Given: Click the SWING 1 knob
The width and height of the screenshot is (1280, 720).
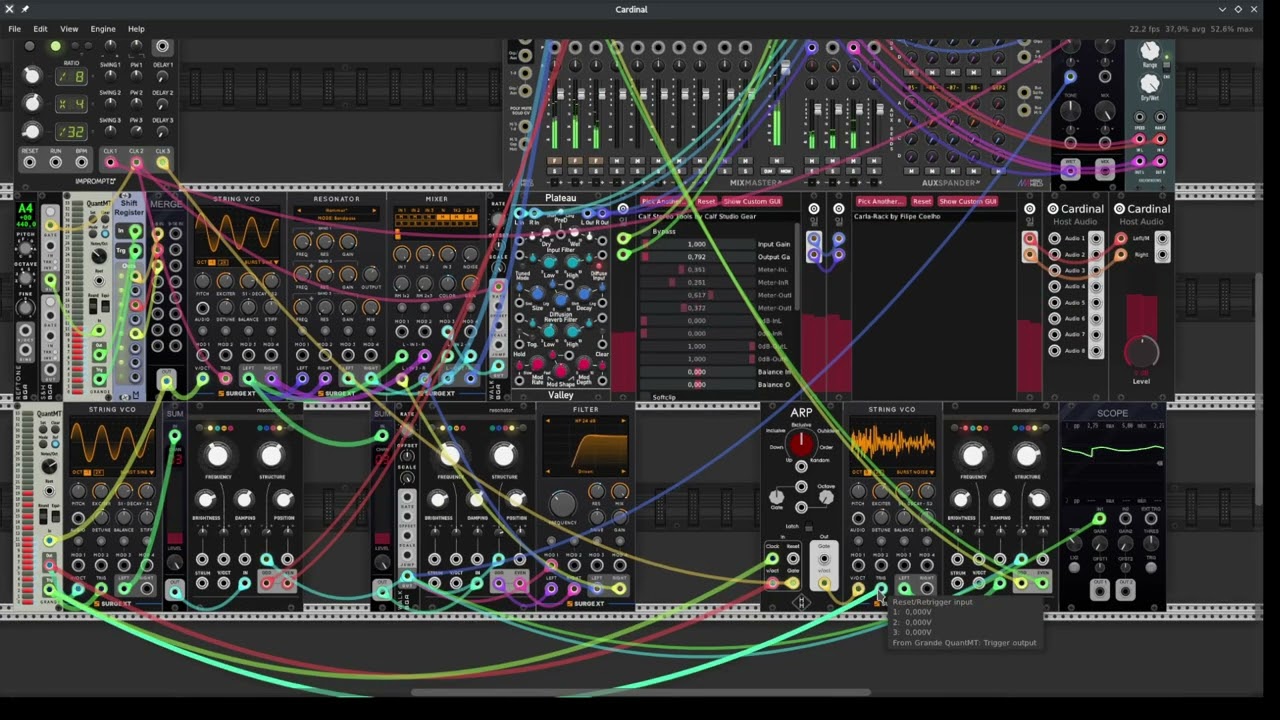Looking at the screenshot, I should coord(110,75).
